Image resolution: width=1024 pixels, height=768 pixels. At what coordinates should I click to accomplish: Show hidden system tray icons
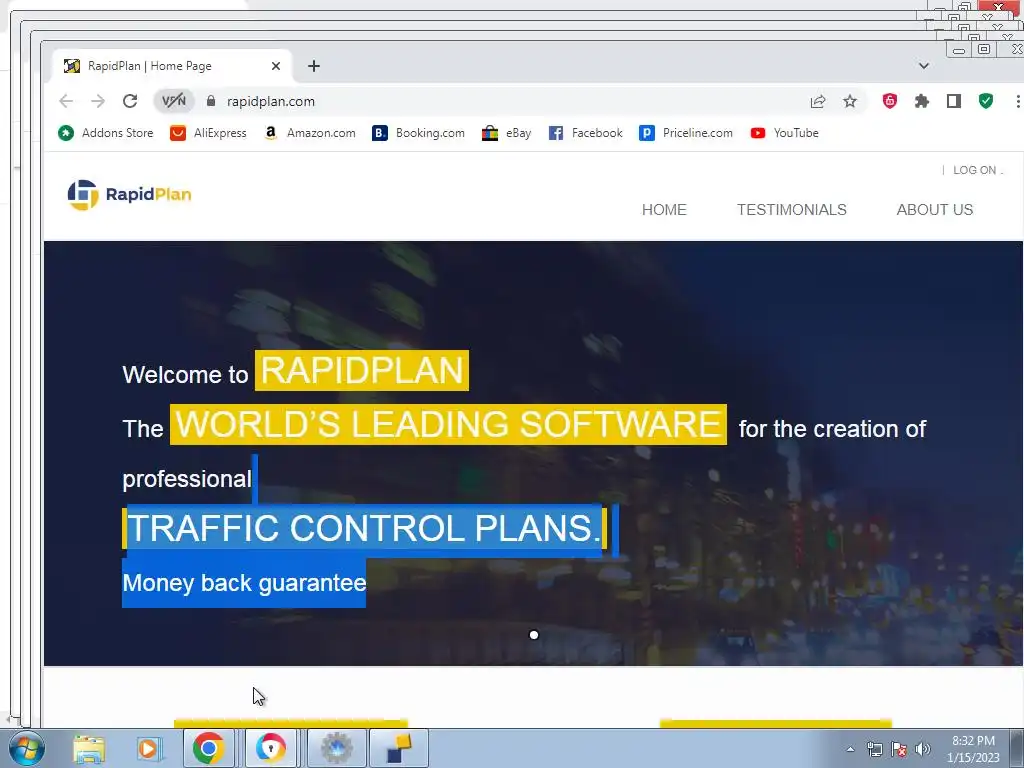click(850, 750)
